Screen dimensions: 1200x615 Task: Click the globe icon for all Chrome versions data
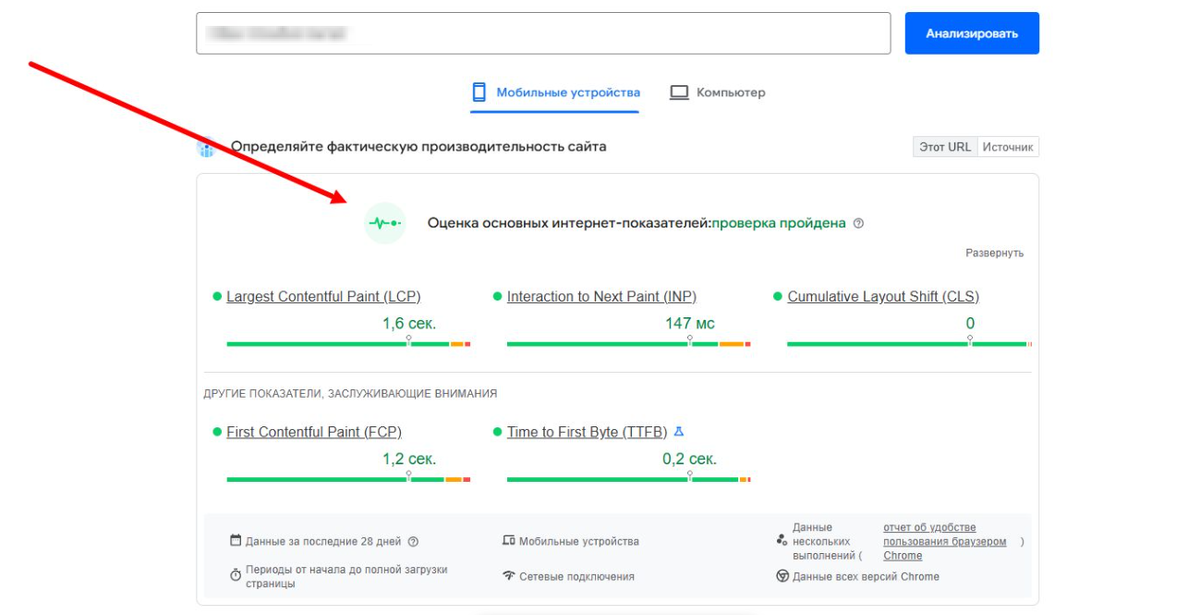pyautogui.click(x=782, y=576)
